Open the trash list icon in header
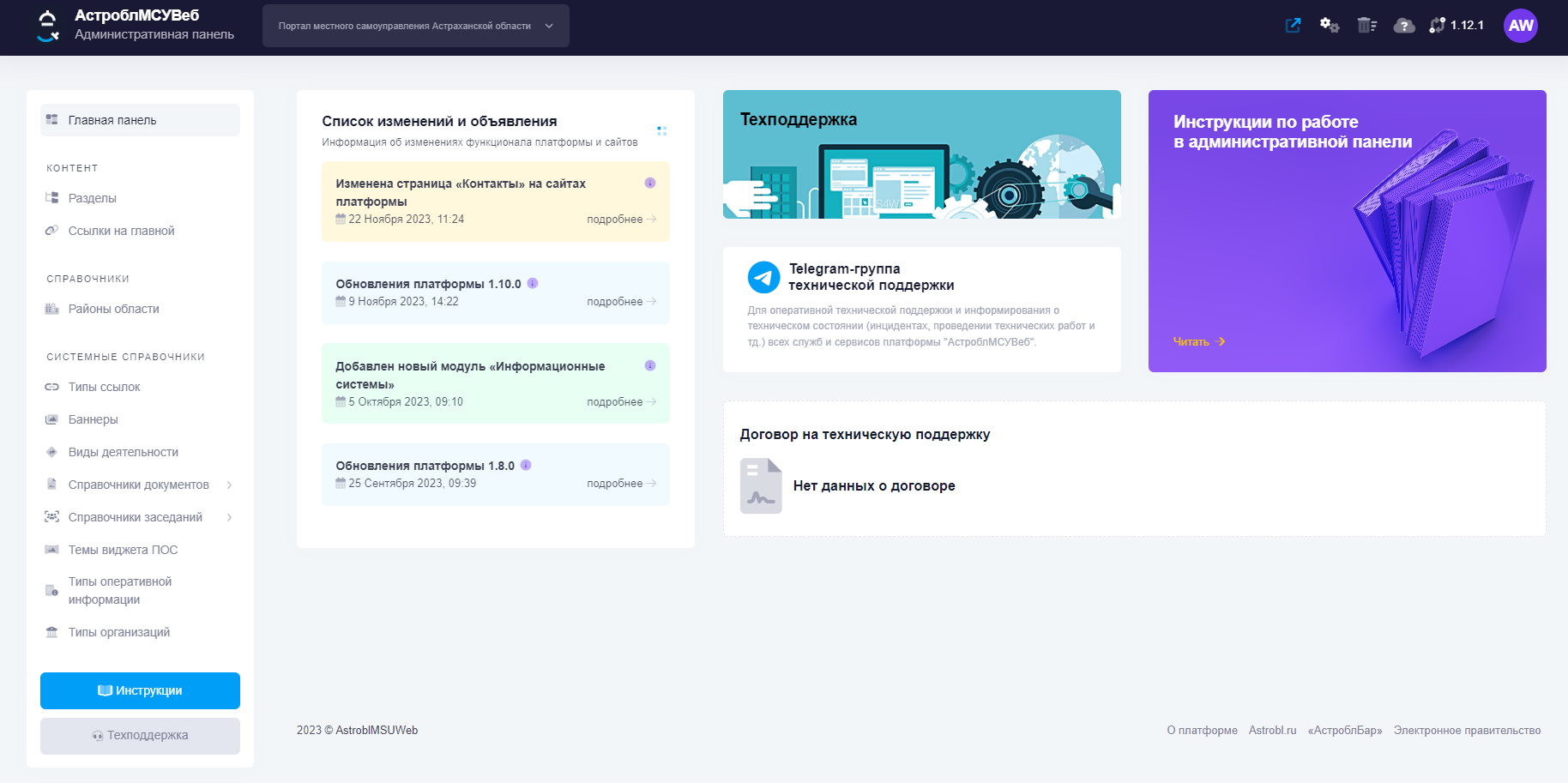 click(1366, 26)
